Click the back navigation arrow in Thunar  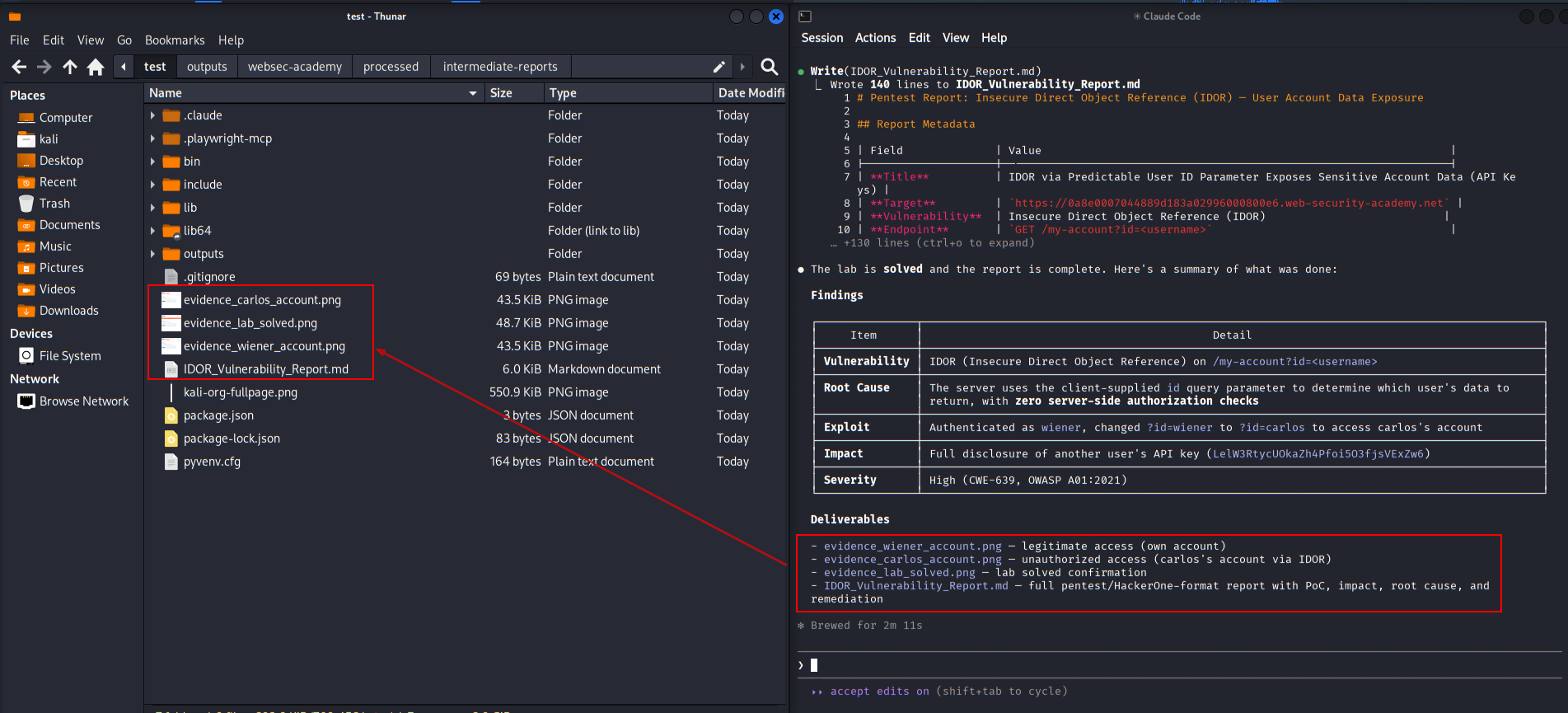pos(19,67)
